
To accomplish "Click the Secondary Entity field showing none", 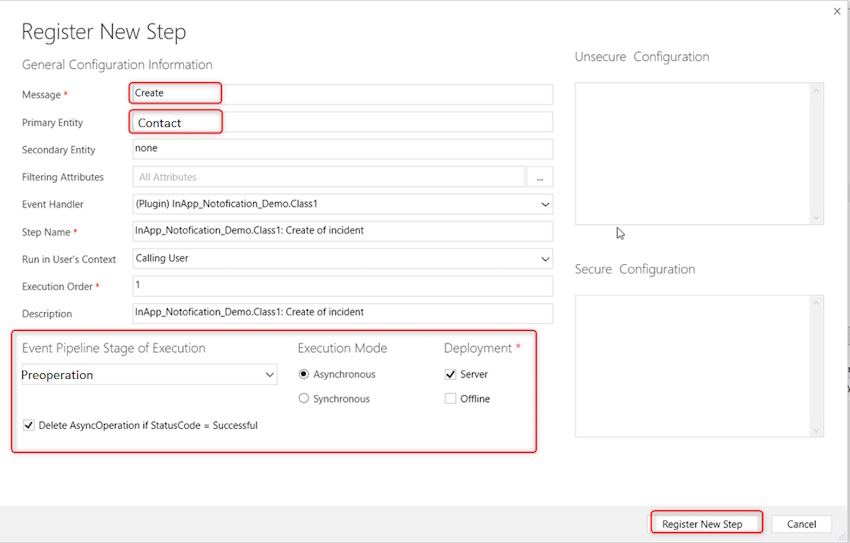I will tap(343, 149).
